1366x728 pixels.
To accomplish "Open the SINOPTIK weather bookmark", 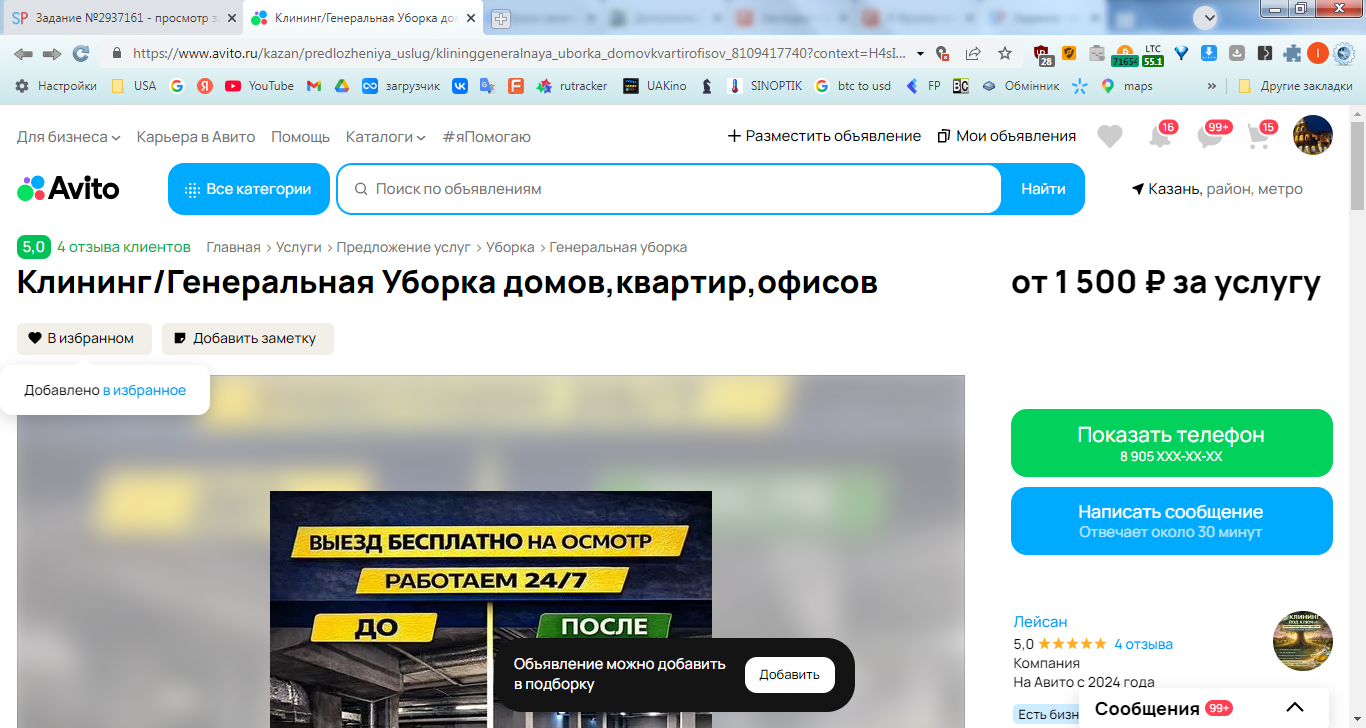I will (764, 86).
